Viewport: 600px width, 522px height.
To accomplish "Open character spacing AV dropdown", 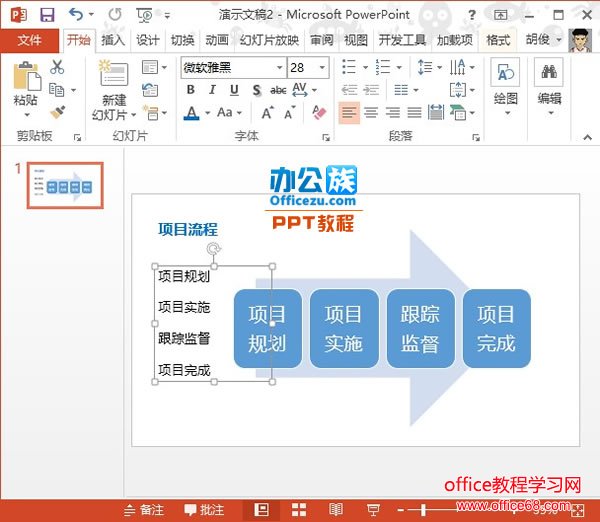I will pos(304,90).
